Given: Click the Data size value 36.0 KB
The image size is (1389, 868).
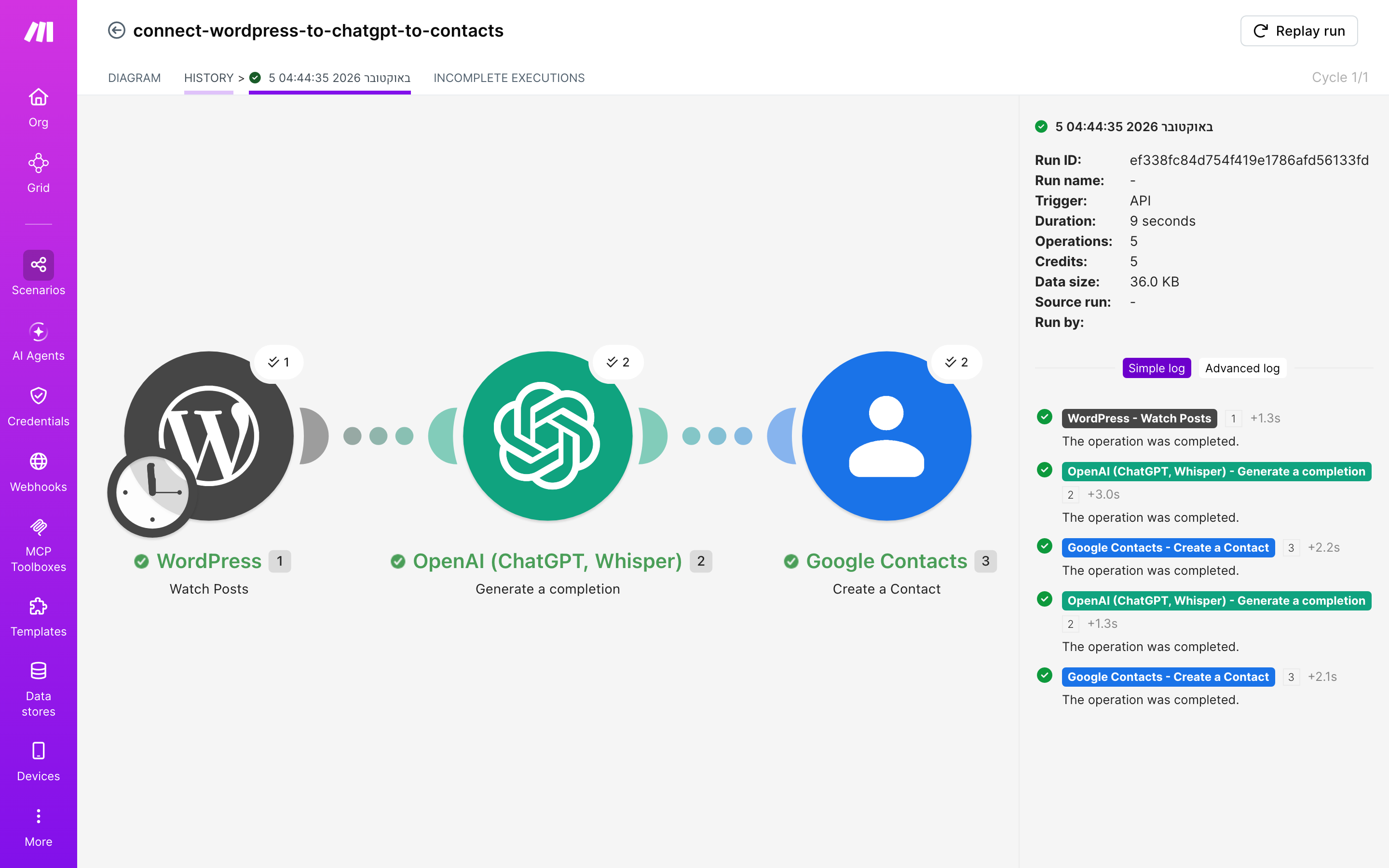Looking at the screenshot, I should coord(1154,281).
